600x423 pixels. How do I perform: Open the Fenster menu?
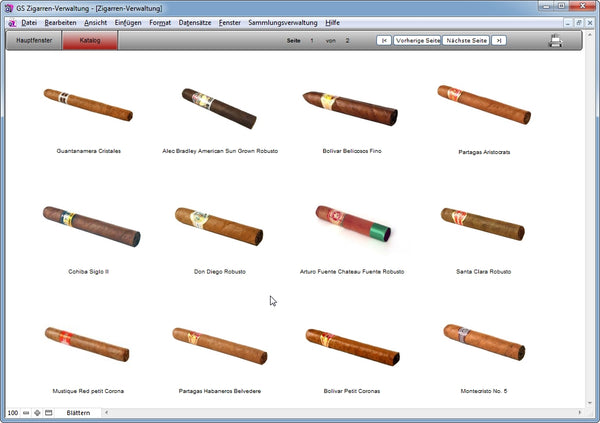pyautogui.click(x=230, y=23)
